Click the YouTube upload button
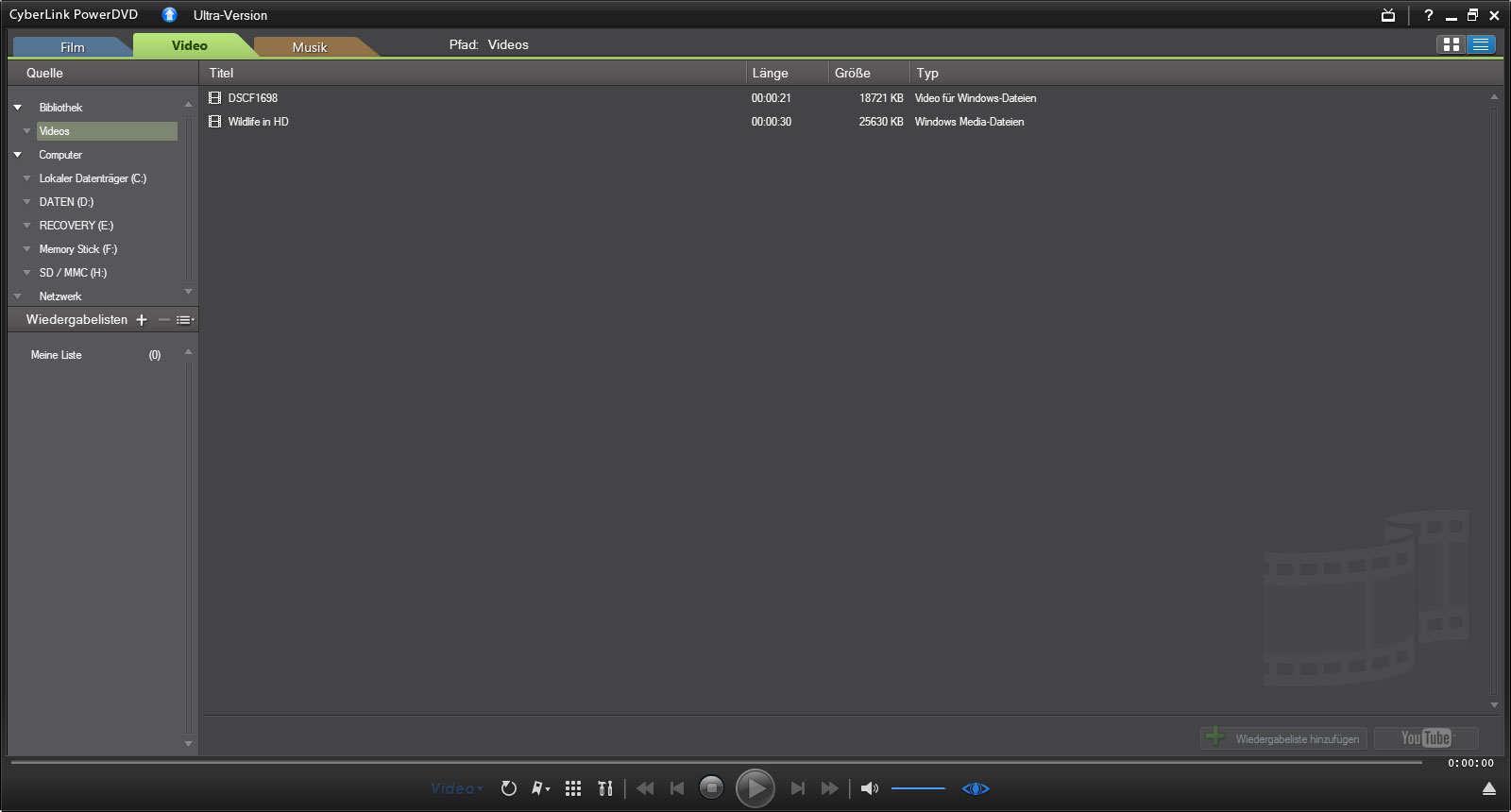1511x812 pixels. click(1426, 738)
